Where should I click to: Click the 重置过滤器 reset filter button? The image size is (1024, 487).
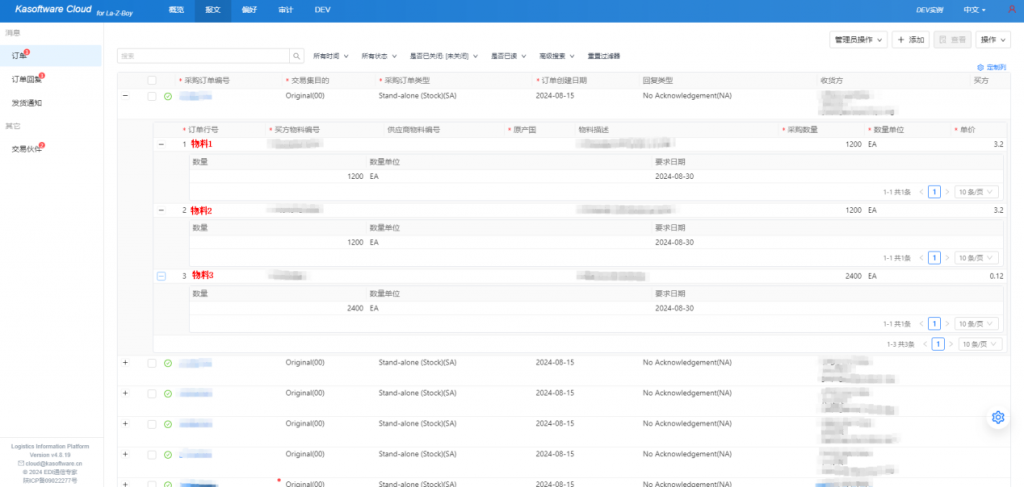(x=603, y=56)
